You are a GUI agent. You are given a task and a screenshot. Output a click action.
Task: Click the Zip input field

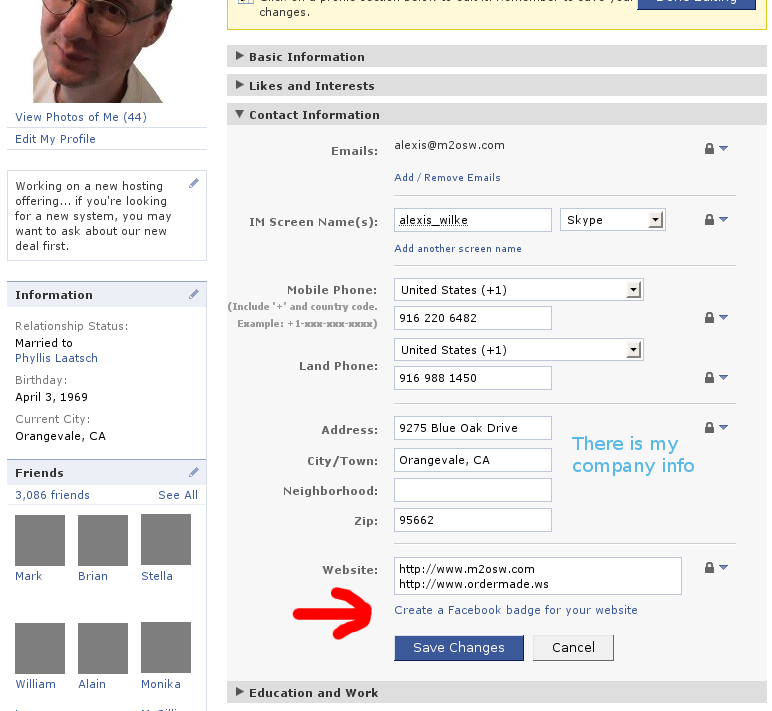(473, 520)
